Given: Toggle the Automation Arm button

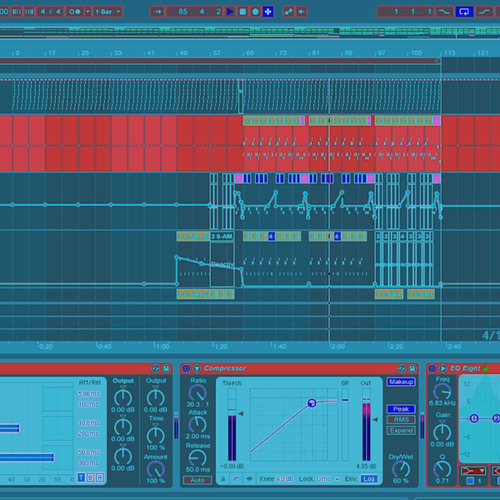Looking at the screenshot, I should coord(288,12).
